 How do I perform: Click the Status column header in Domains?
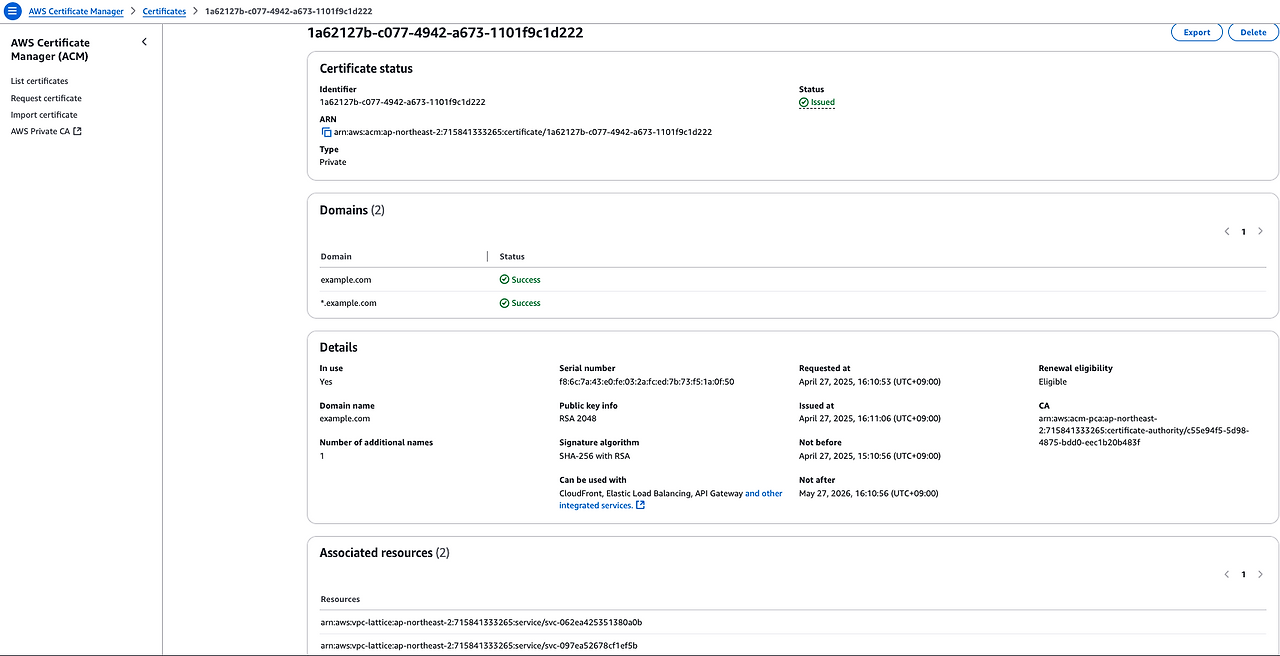click(512, 257)
